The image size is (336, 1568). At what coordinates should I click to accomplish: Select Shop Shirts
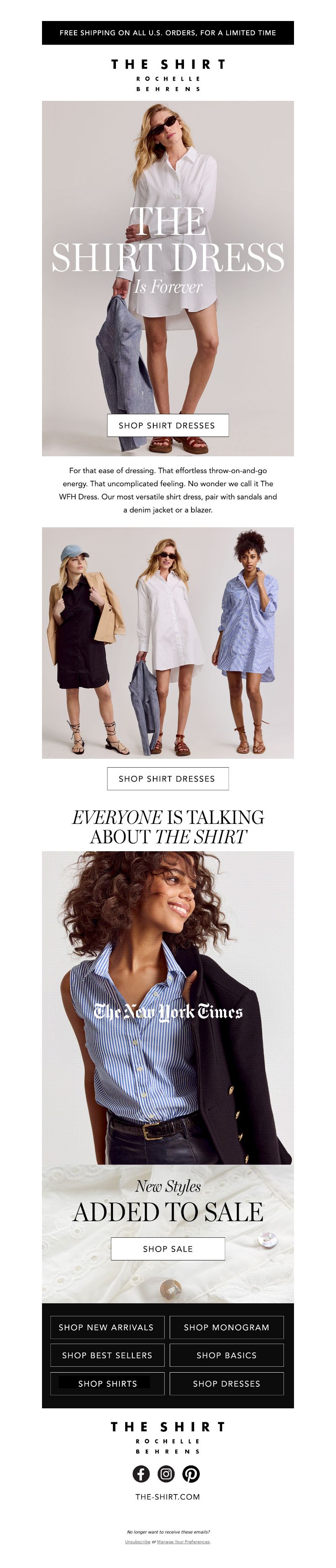click(107, 1384)
